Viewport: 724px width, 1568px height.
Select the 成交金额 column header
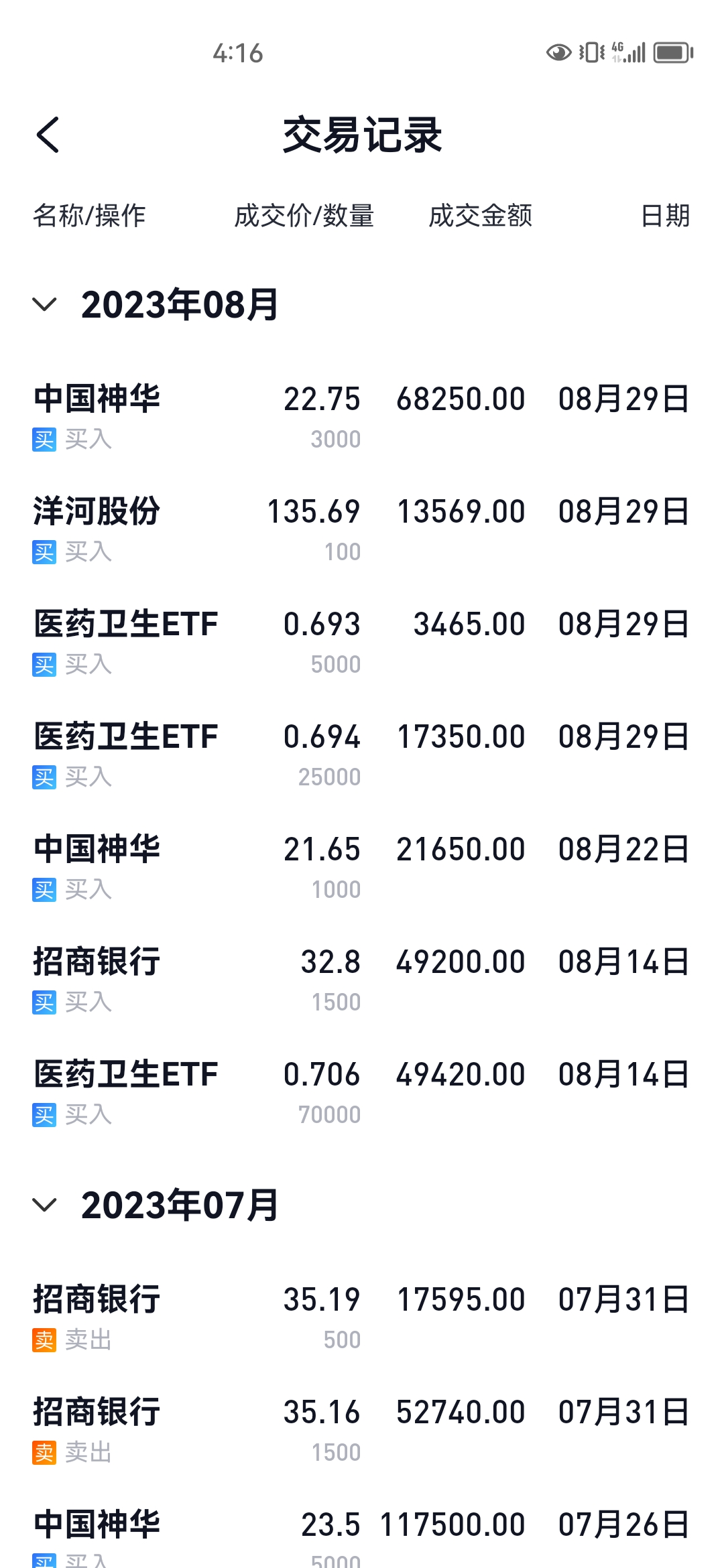480,216
